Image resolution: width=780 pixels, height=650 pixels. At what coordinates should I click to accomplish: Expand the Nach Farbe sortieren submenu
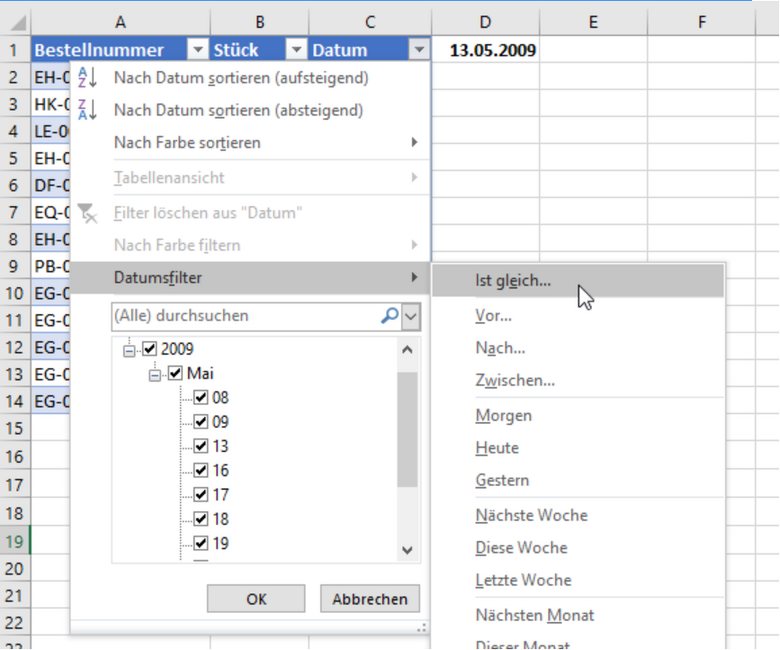414,143
